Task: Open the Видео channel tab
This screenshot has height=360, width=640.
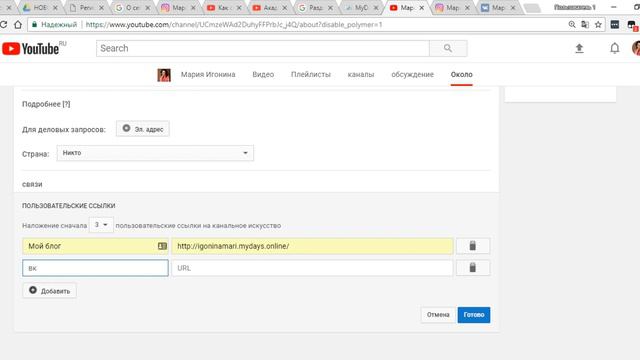Action: pos(263,75)
